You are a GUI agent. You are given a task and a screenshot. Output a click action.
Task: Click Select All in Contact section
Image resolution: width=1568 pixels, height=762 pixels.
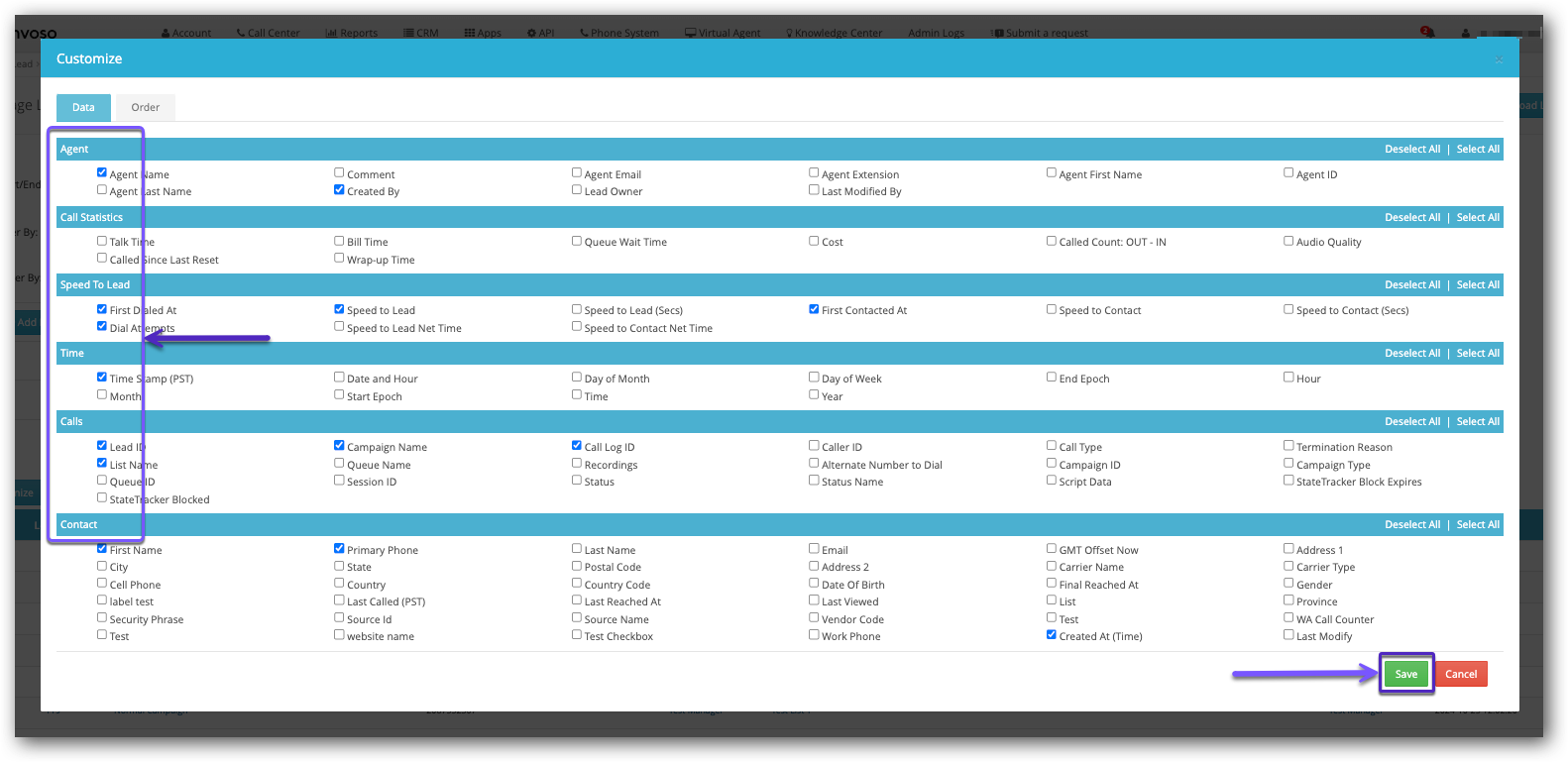point(1478,524)
